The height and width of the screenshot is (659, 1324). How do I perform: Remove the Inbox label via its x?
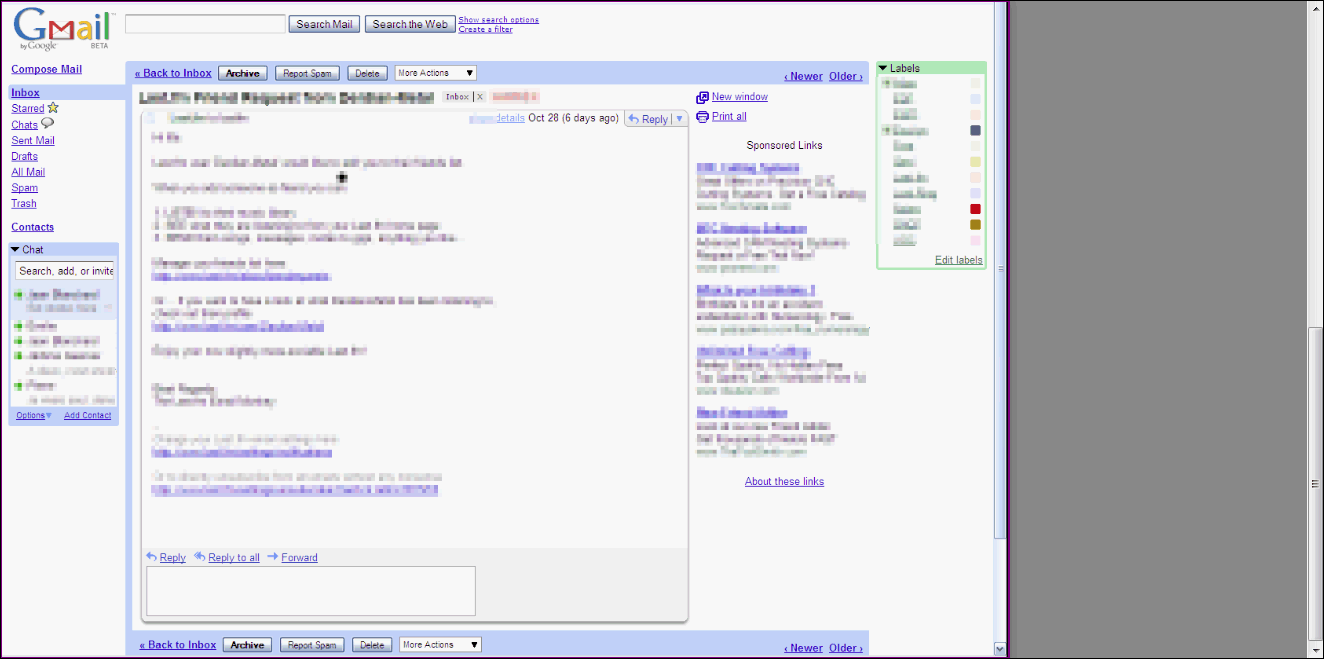[480, 97]
